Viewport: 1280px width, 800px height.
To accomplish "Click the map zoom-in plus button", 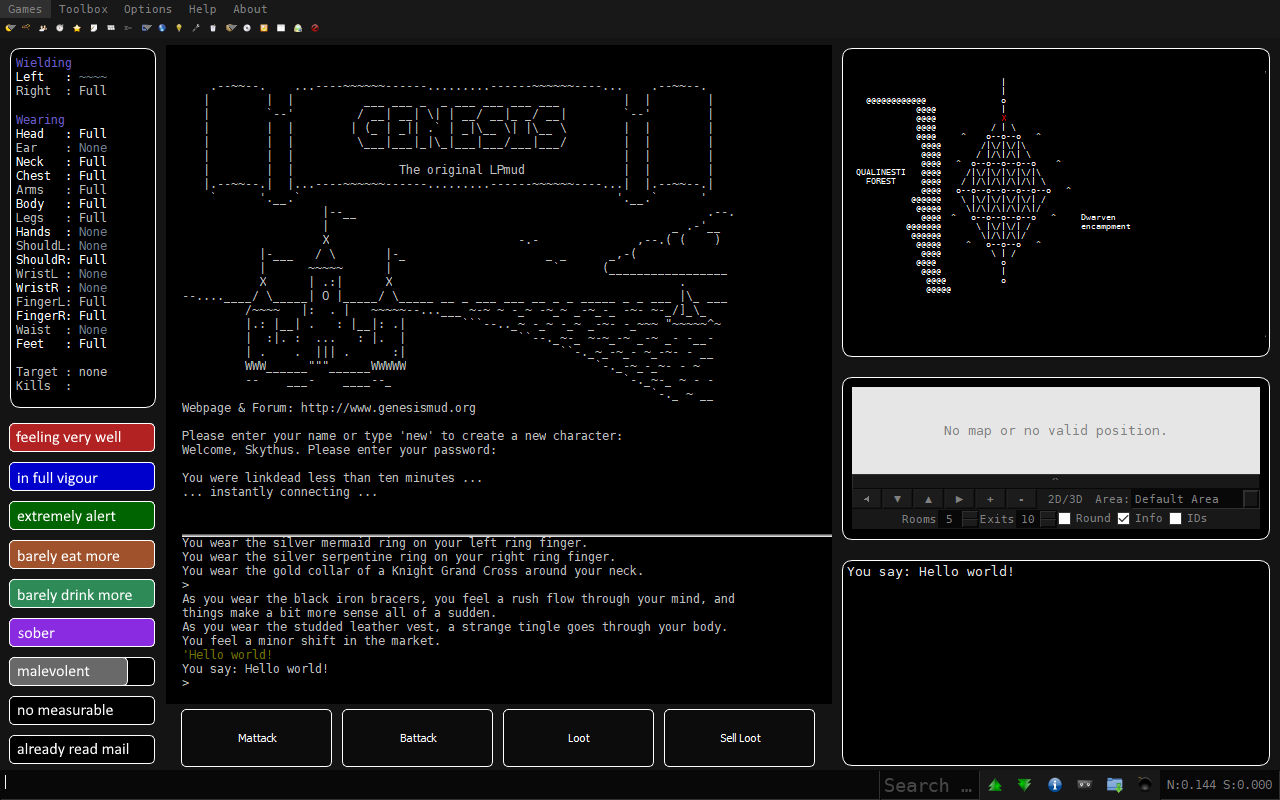I will pyautogui.click(x=990, y=499).
